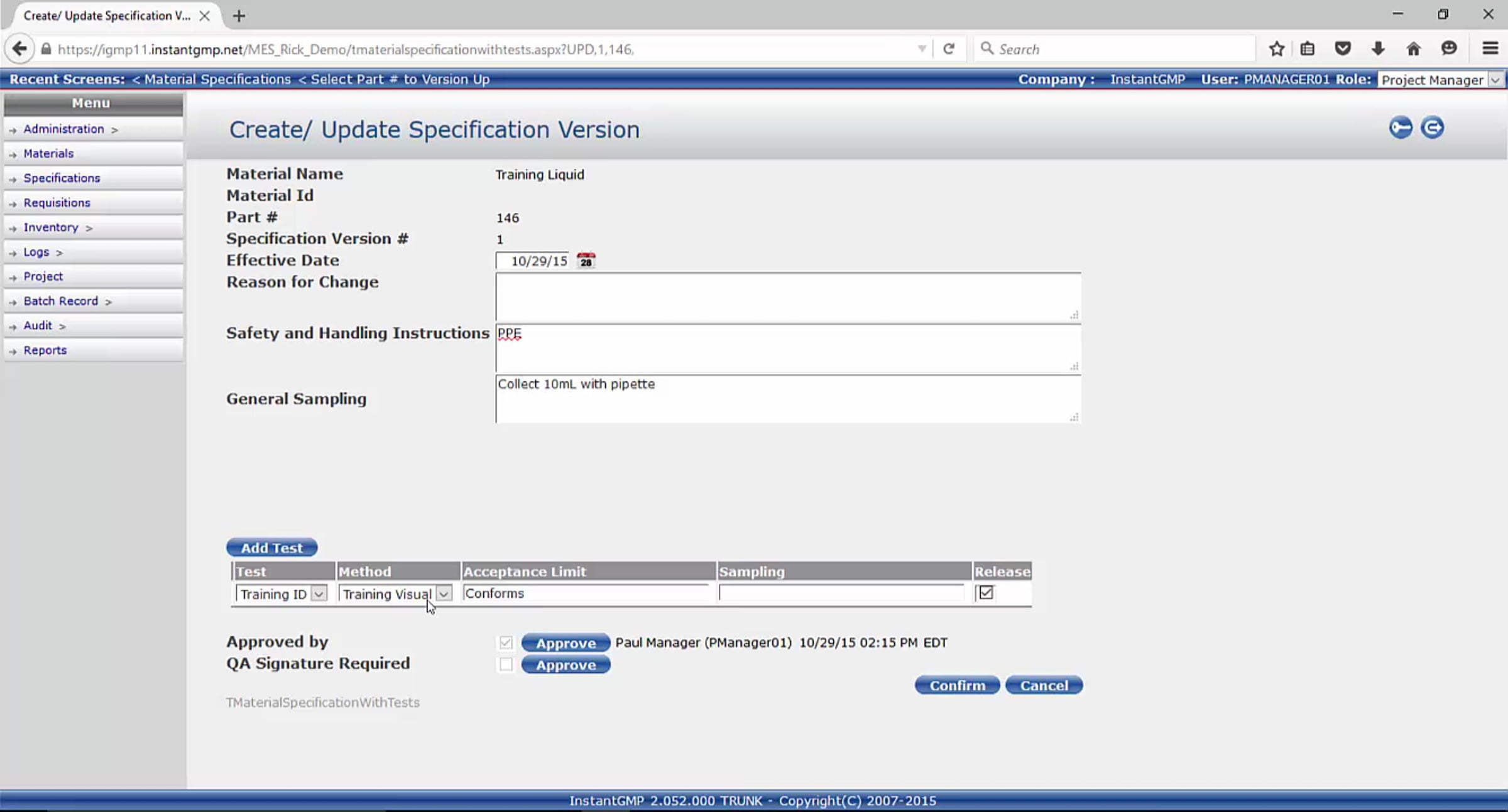Toggle the Approved by checkbox
Image resolution: width=1508 pixels, height=812 pixels.
click(x=506, y=642)
